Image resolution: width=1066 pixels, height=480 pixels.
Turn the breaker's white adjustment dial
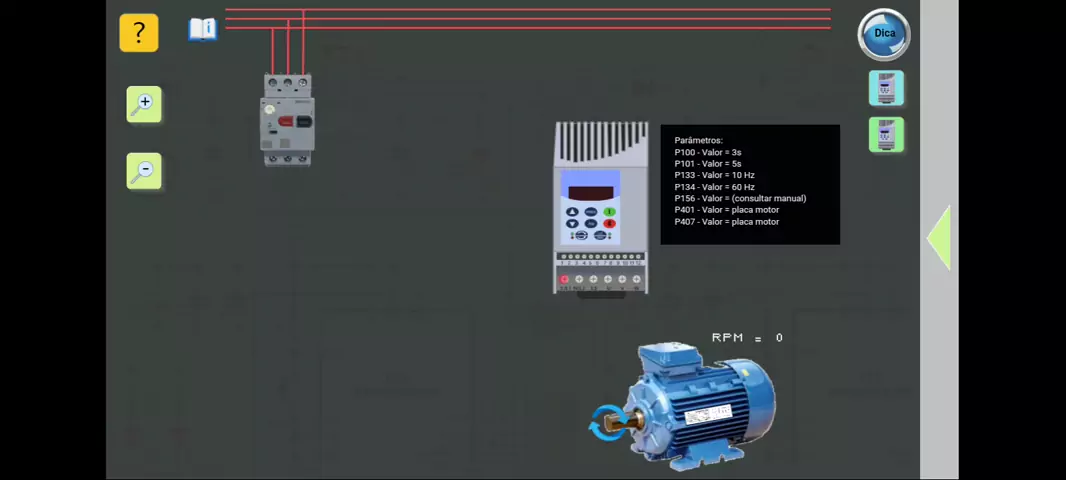pyautogui.click(x=270, y=109)
